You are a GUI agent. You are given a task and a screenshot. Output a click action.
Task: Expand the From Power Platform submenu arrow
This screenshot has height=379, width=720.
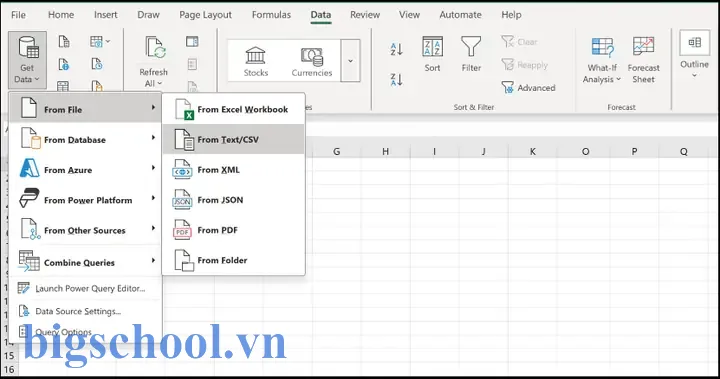153,198
